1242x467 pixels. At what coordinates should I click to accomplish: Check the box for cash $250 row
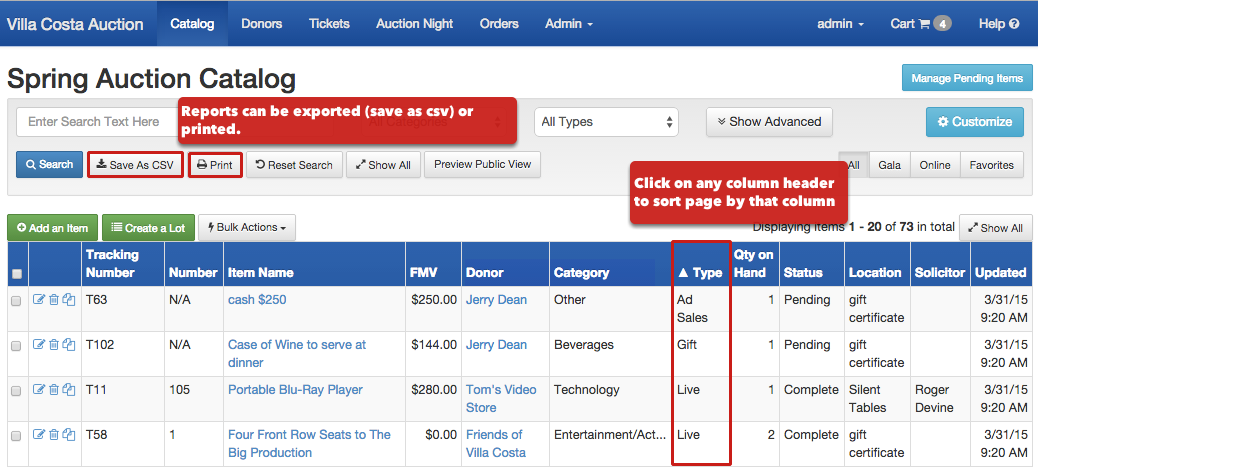tap(16, 301)
